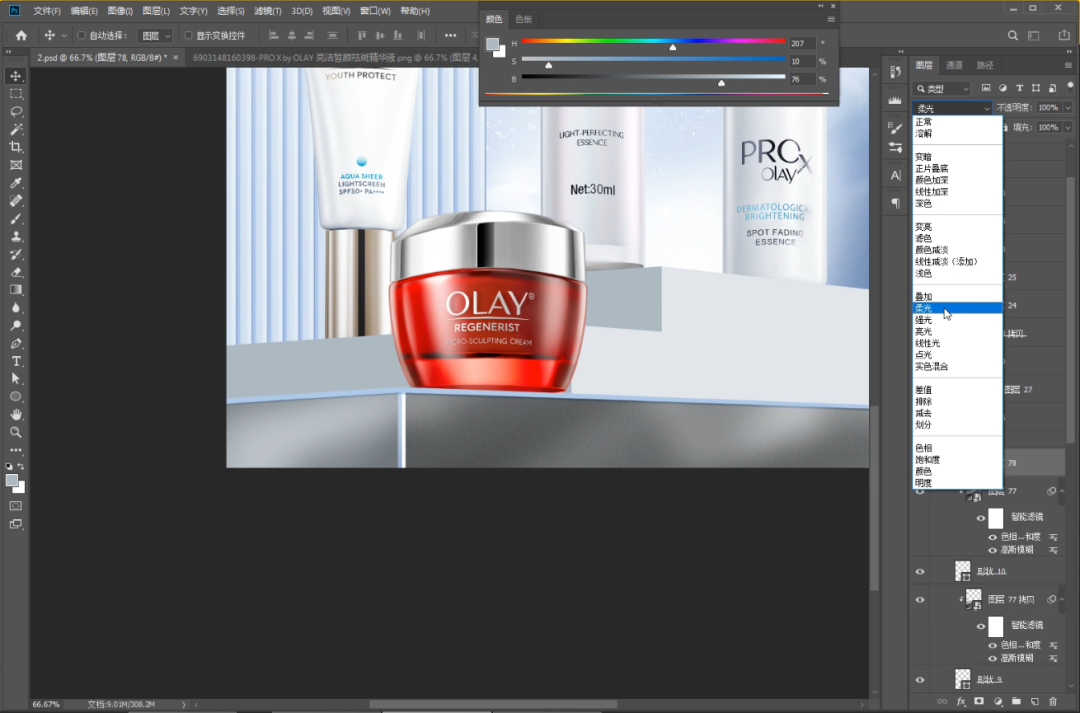Click the search icon at top right
The width and height of the screenshot is (1080, 713).
click(x=1012, y=36)
